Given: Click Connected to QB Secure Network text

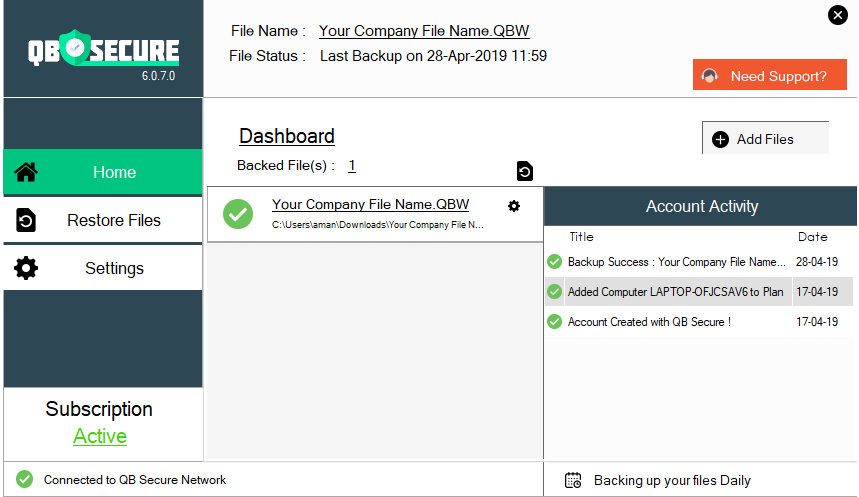Looking at the screenshot, I should pos(135,480).
